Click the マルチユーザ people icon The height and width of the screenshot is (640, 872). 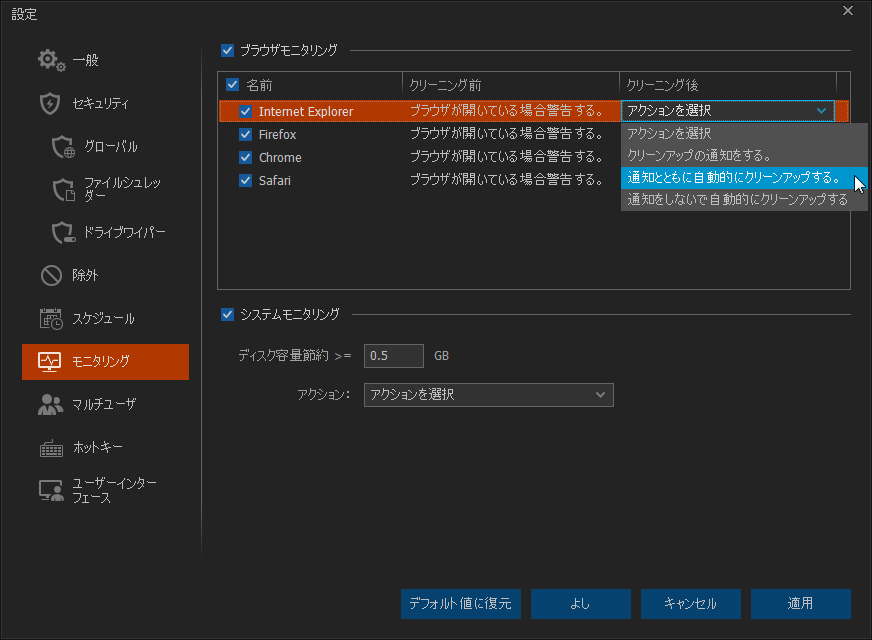51,404
